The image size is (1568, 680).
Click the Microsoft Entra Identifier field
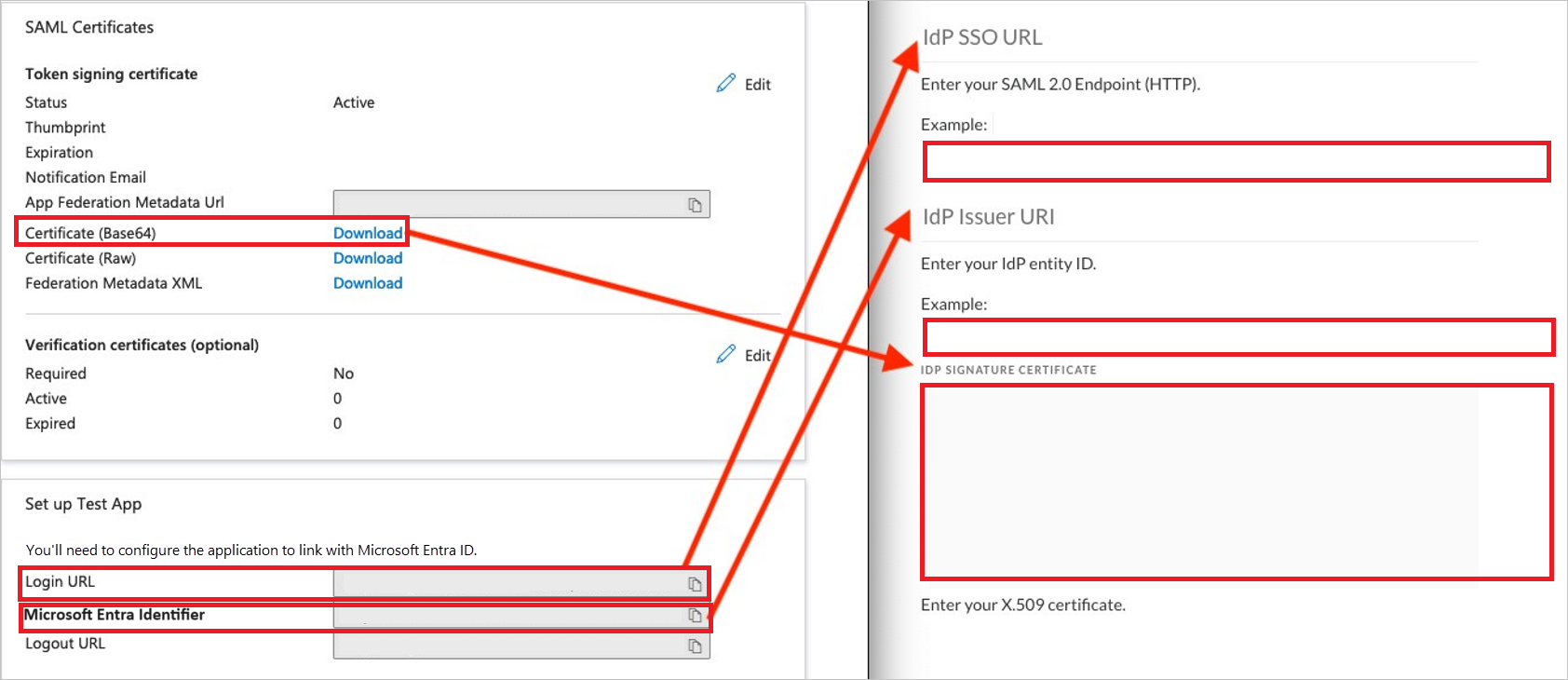[521, 615]
